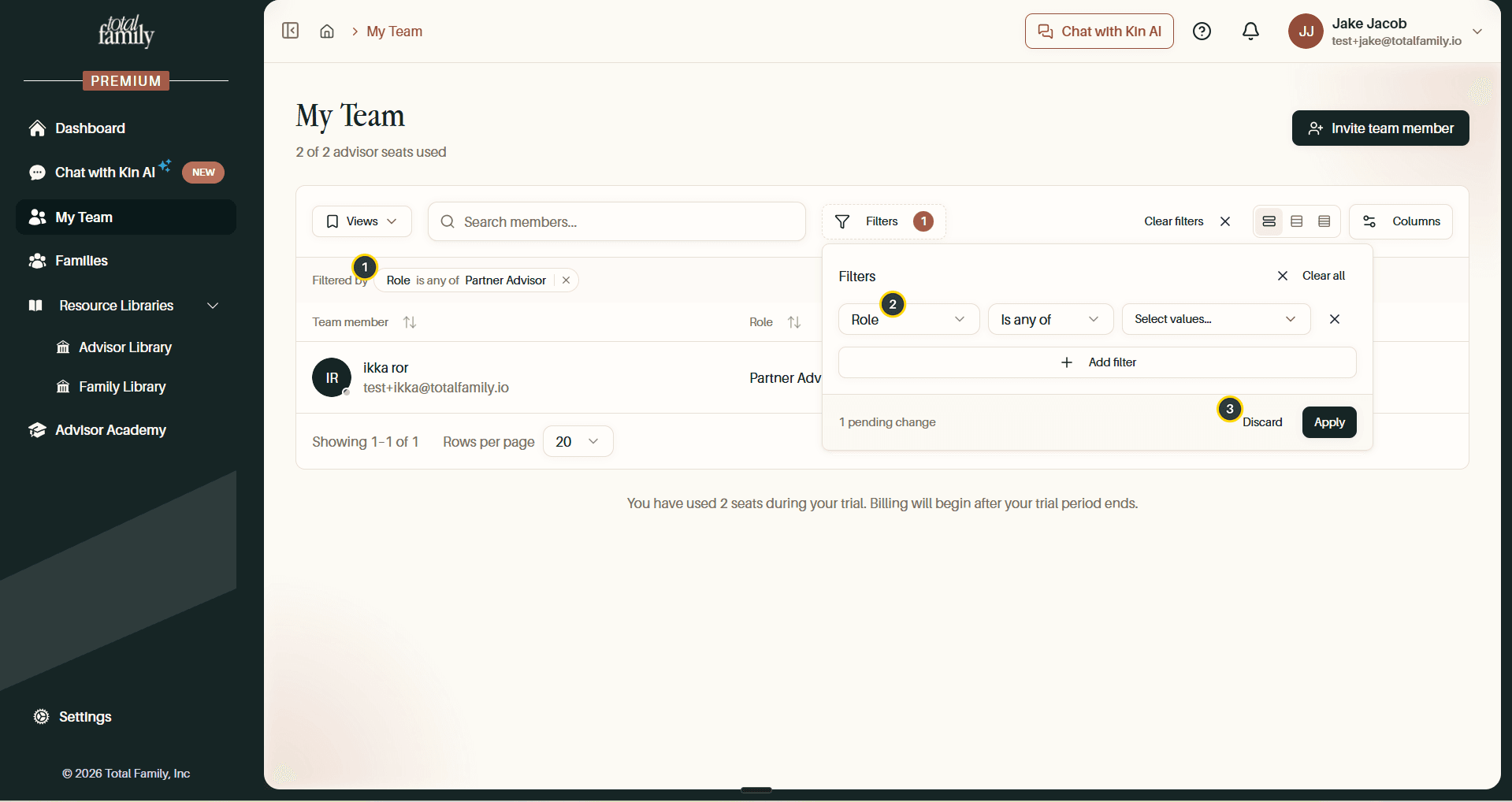The height and width of the screenshot is (802, 1512).
Task: Click Invite team member button
Action: [1380, 128]
